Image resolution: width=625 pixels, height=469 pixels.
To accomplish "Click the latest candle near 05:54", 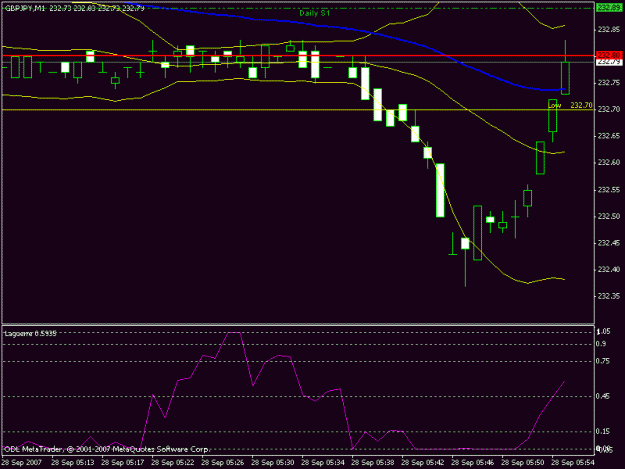I will click(x=565, y=78).
